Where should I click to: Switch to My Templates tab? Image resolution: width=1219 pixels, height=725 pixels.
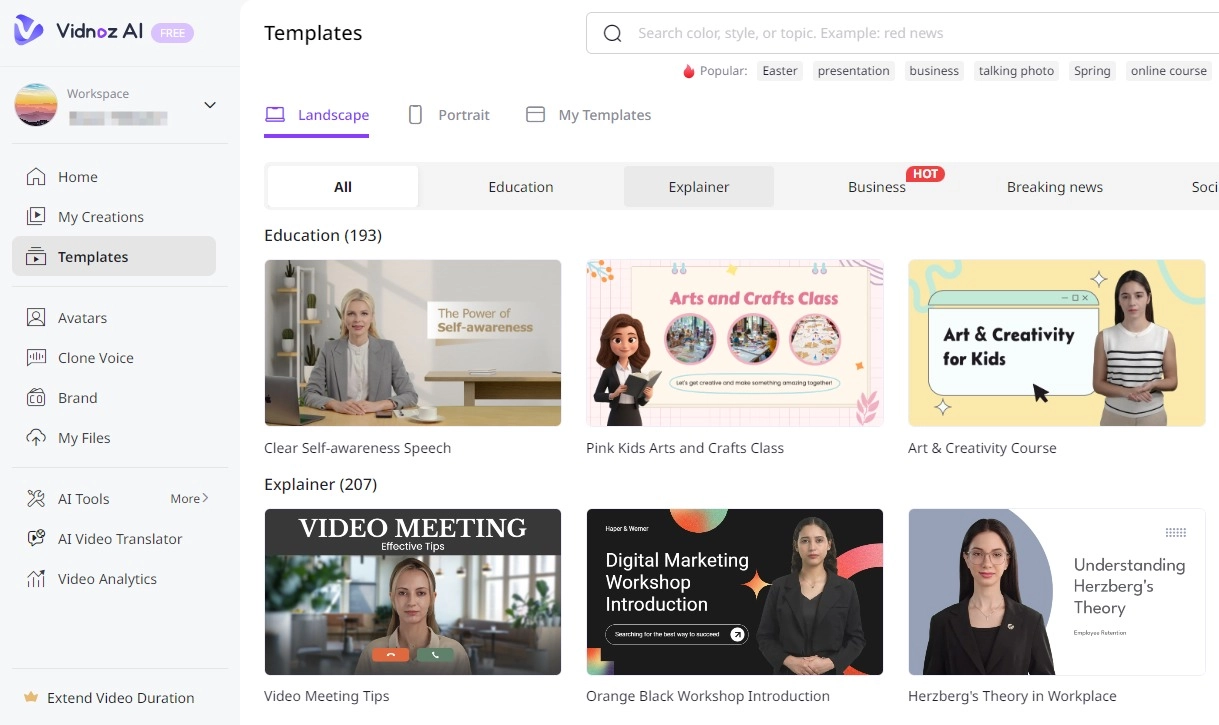[x=589, y=115]
